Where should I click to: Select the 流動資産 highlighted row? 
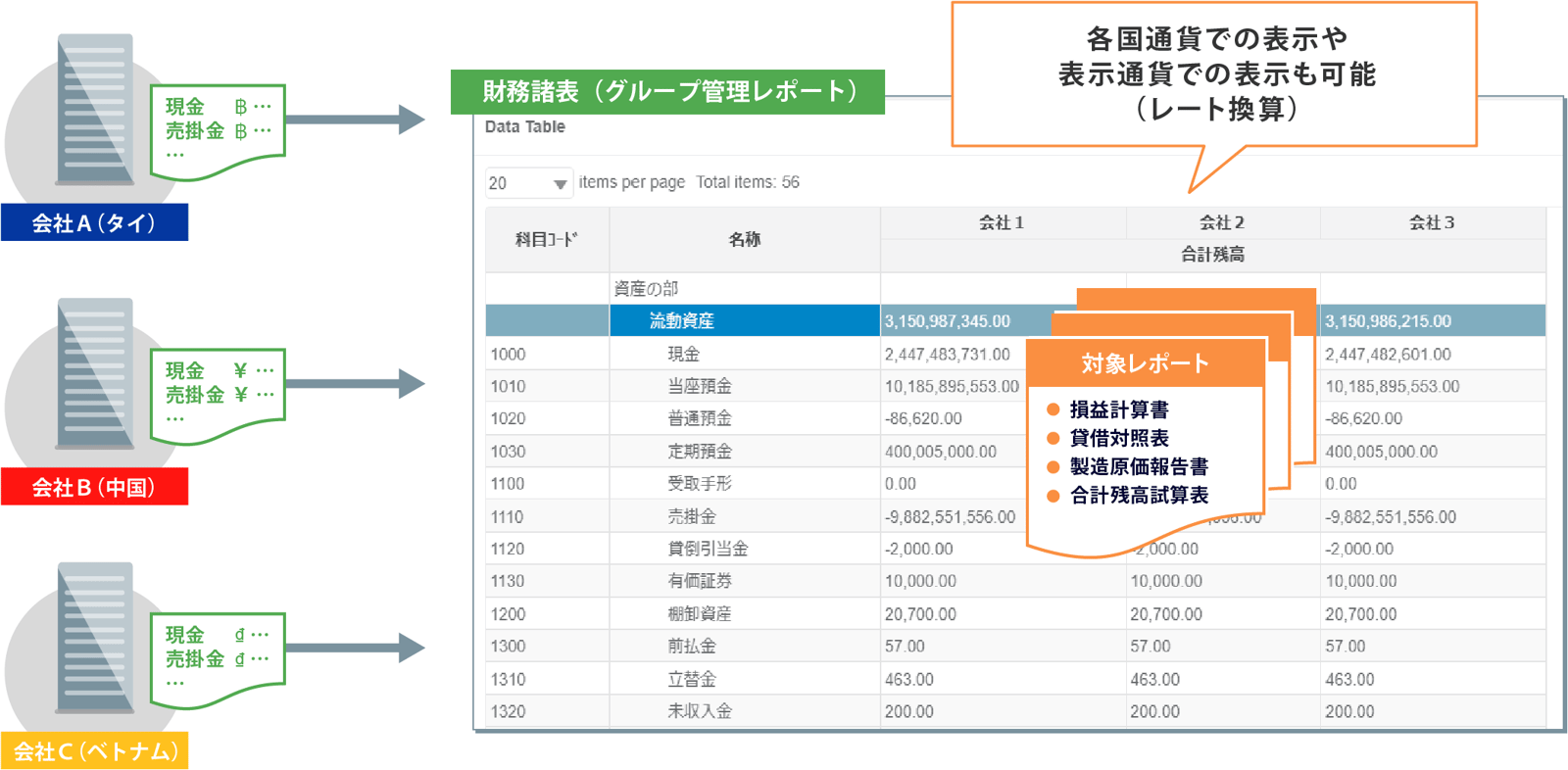click(x=744, y=320)
